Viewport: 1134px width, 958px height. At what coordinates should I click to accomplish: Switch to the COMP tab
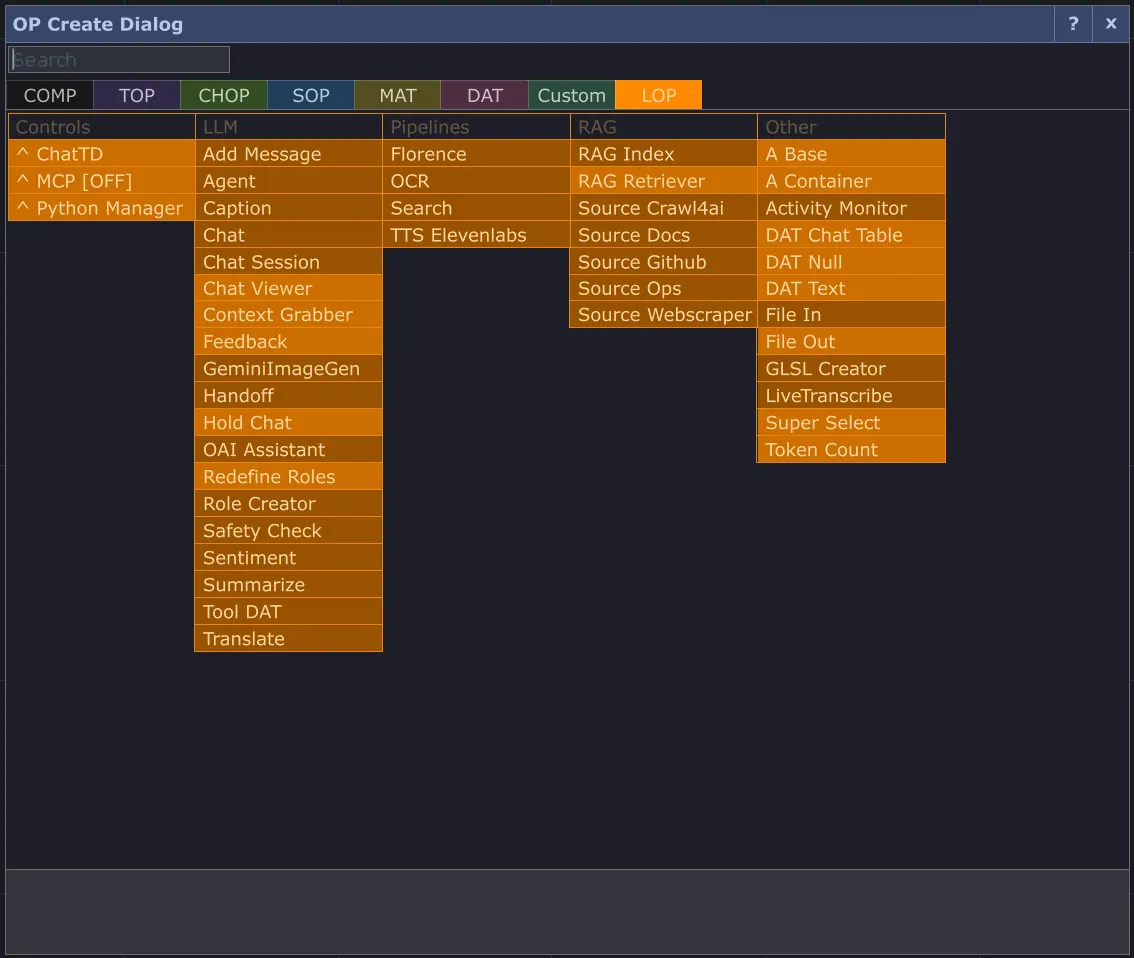click(x=48, y=95)
